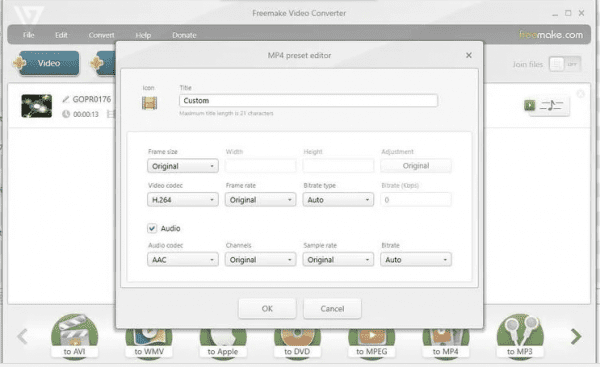Expand the Channels dropdown
This screenshot has width=600, height=367.
(261, 259)
